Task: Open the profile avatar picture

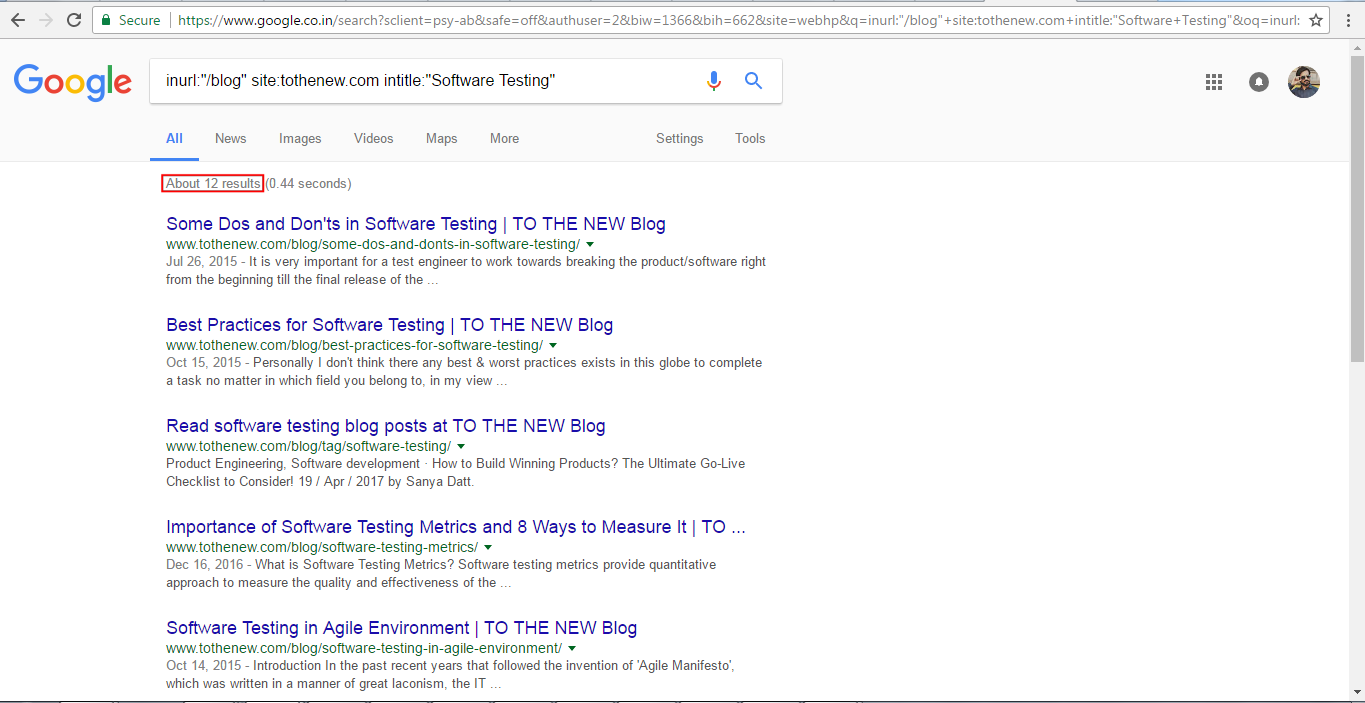Action: 1303,81
